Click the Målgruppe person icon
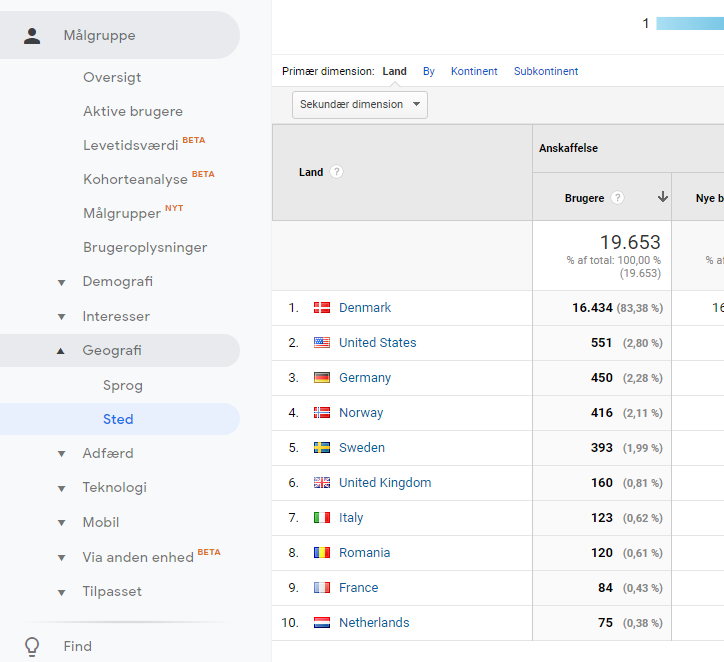The image size is (724, 662). [x=33, y=36]
